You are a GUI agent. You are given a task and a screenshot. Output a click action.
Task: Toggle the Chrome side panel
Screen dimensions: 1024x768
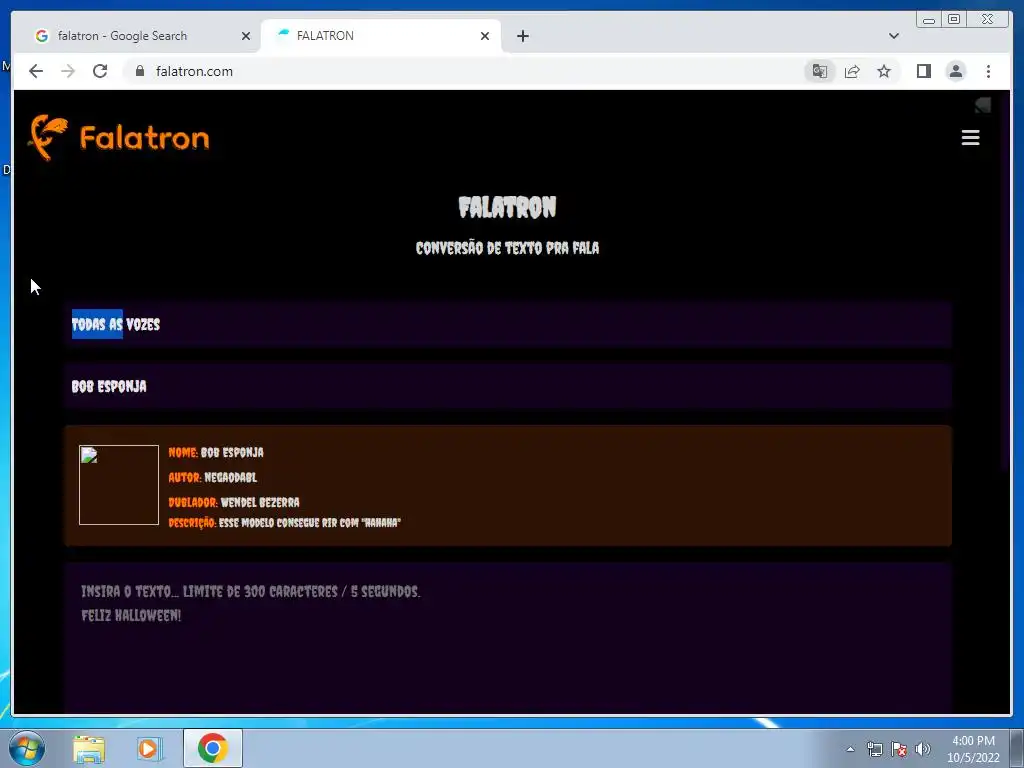[923, 71]
